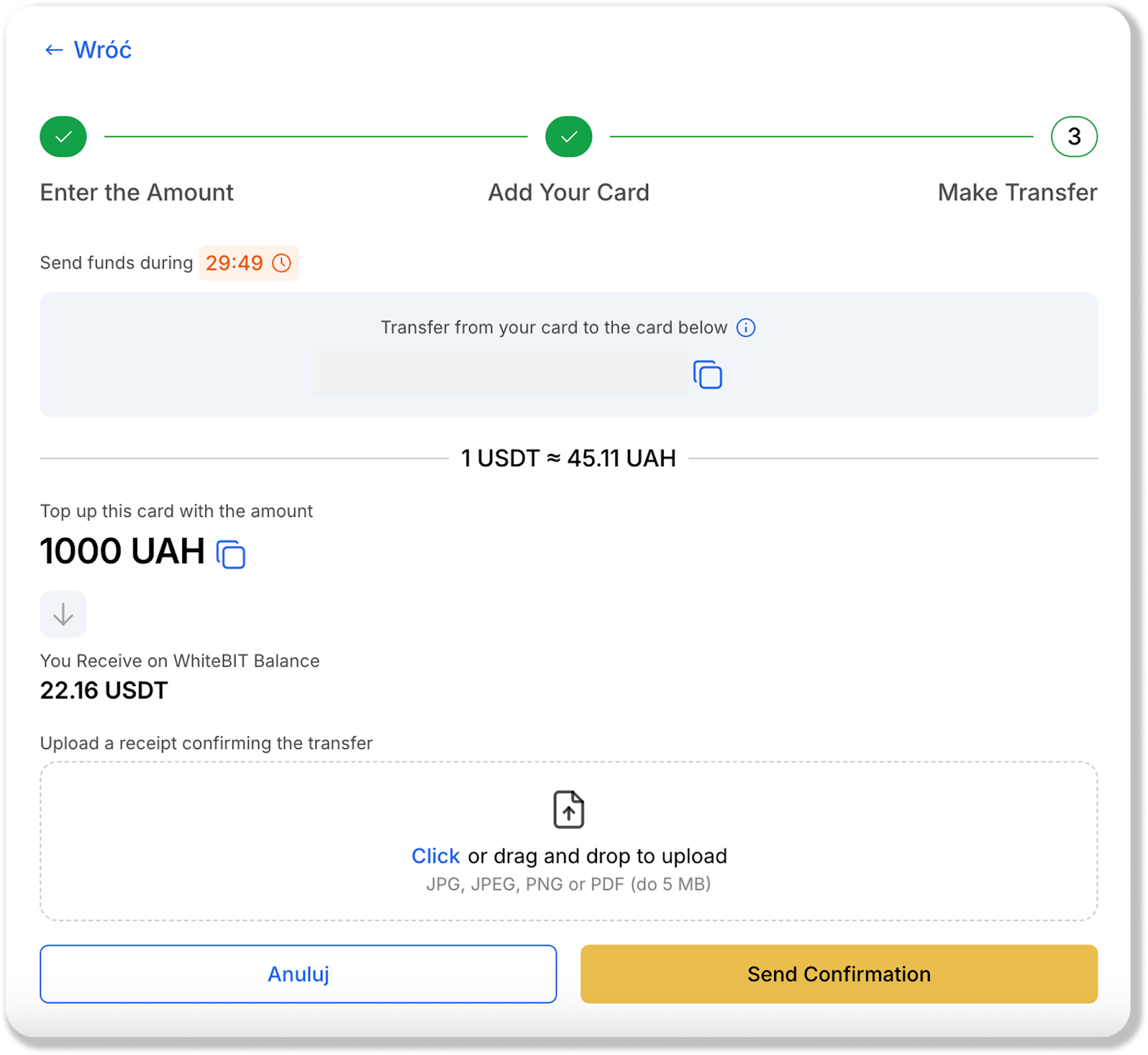This screenshot has height=1055, width=1148.
Task: Open the info icon beside transfer instructions
Action: (746, 328)
